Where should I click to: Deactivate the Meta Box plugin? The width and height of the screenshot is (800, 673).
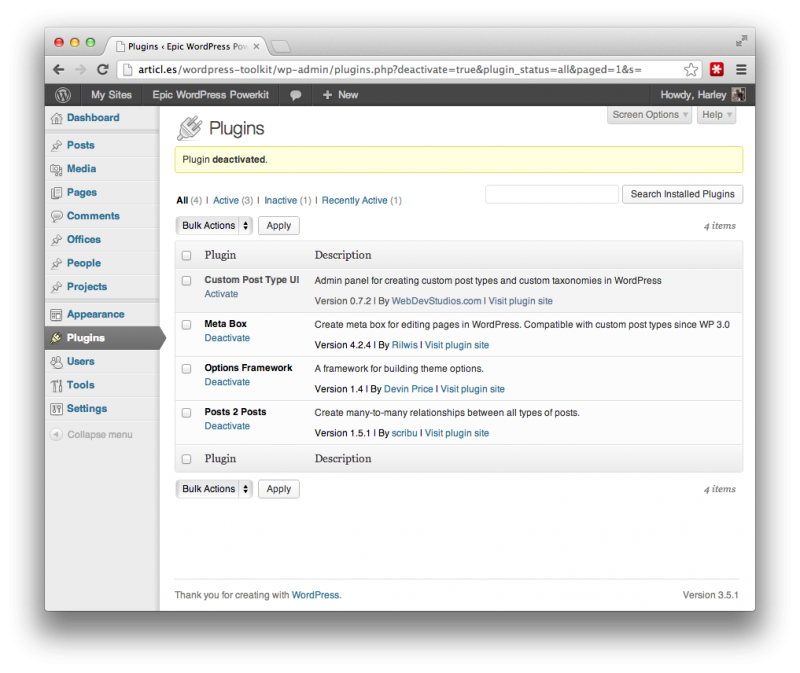227,338
